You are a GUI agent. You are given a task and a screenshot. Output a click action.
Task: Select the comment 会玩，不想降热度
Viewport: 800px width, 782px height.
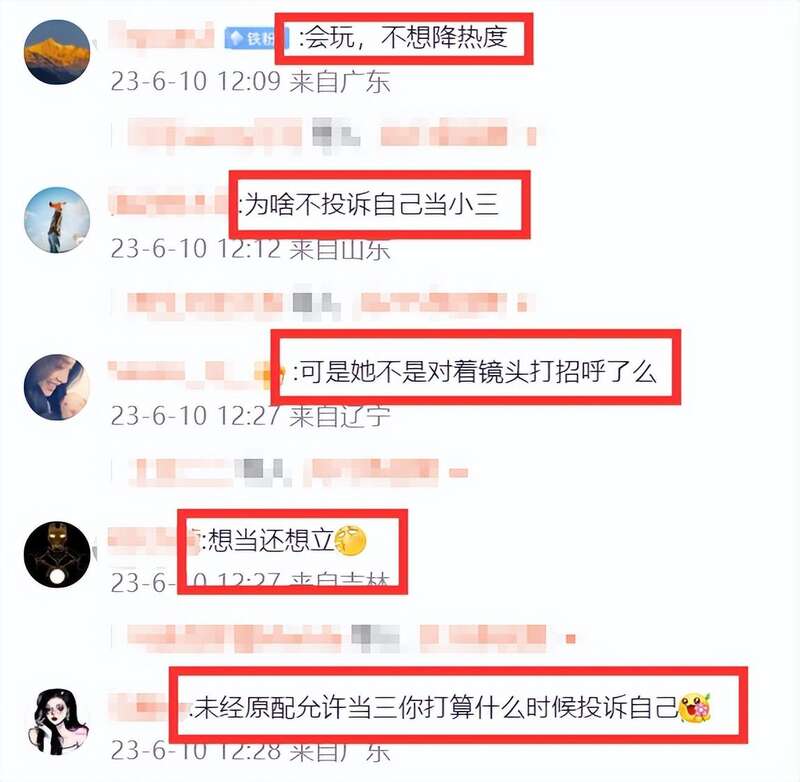[x=403, y=37]
